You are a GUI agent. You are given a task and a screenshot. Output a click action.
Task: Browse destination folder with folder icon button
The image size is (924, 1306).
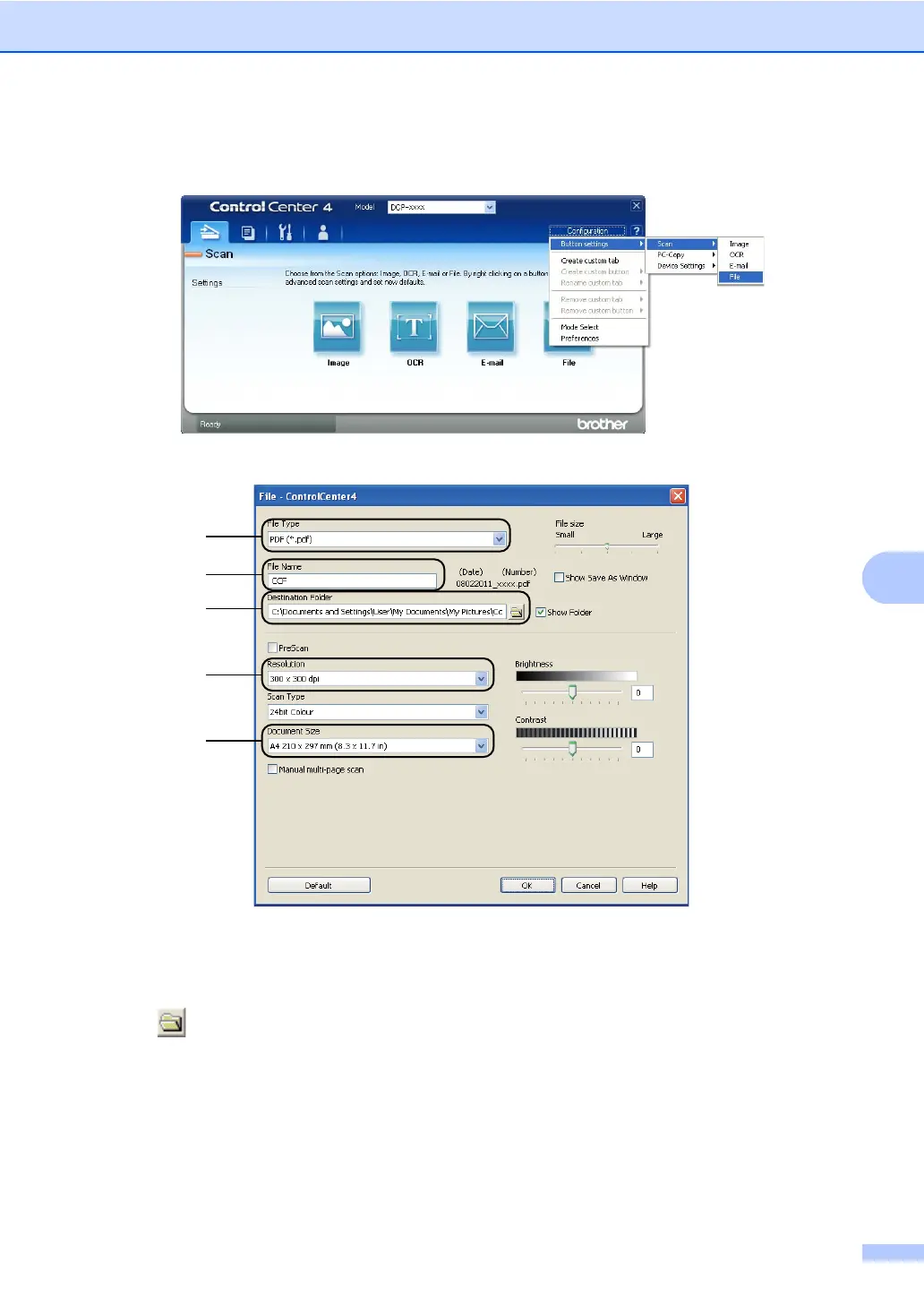[x=517, y=612]
